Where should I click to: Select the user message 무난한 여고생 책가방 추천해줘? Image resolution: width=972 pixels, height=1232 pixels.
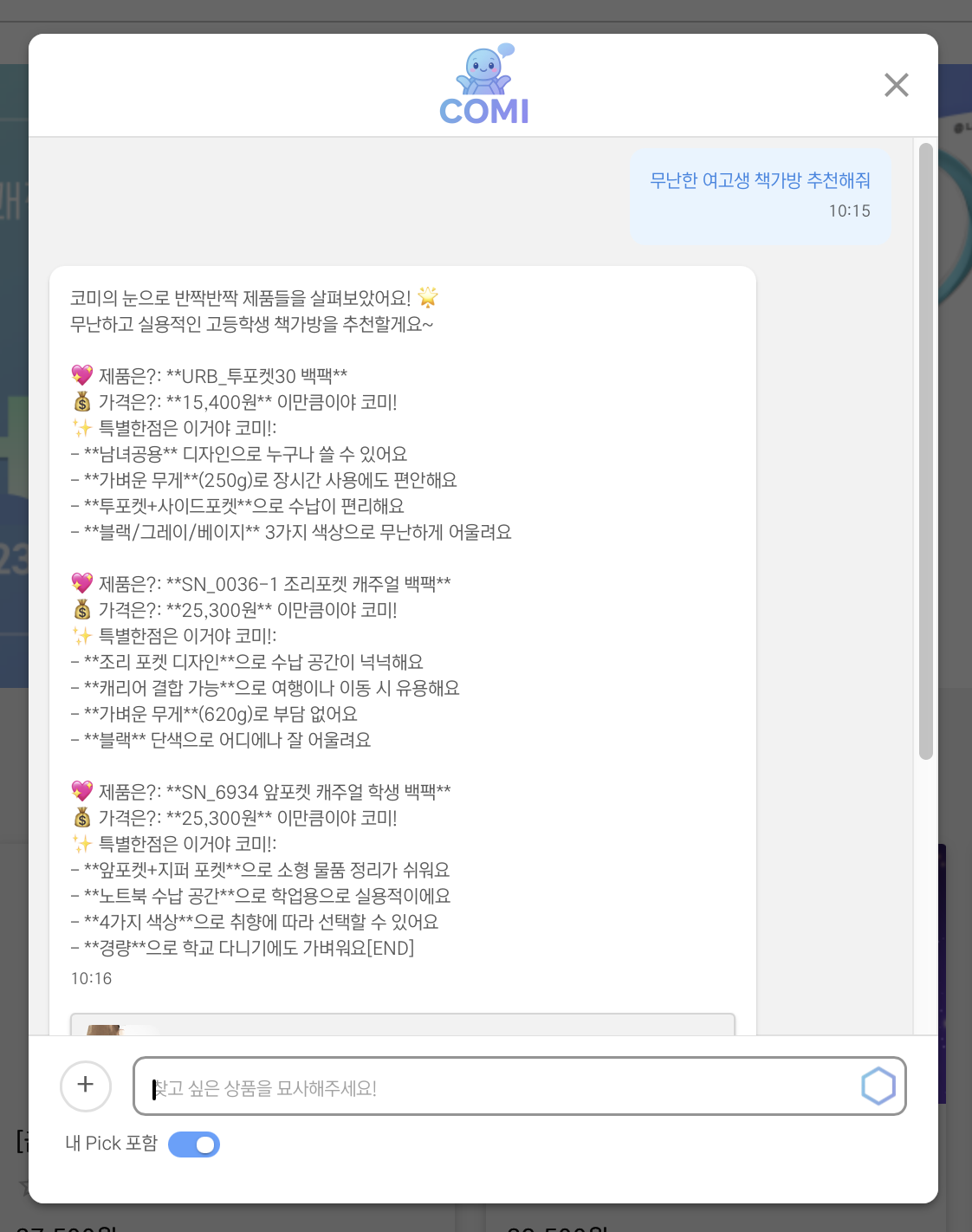point(760,180)
